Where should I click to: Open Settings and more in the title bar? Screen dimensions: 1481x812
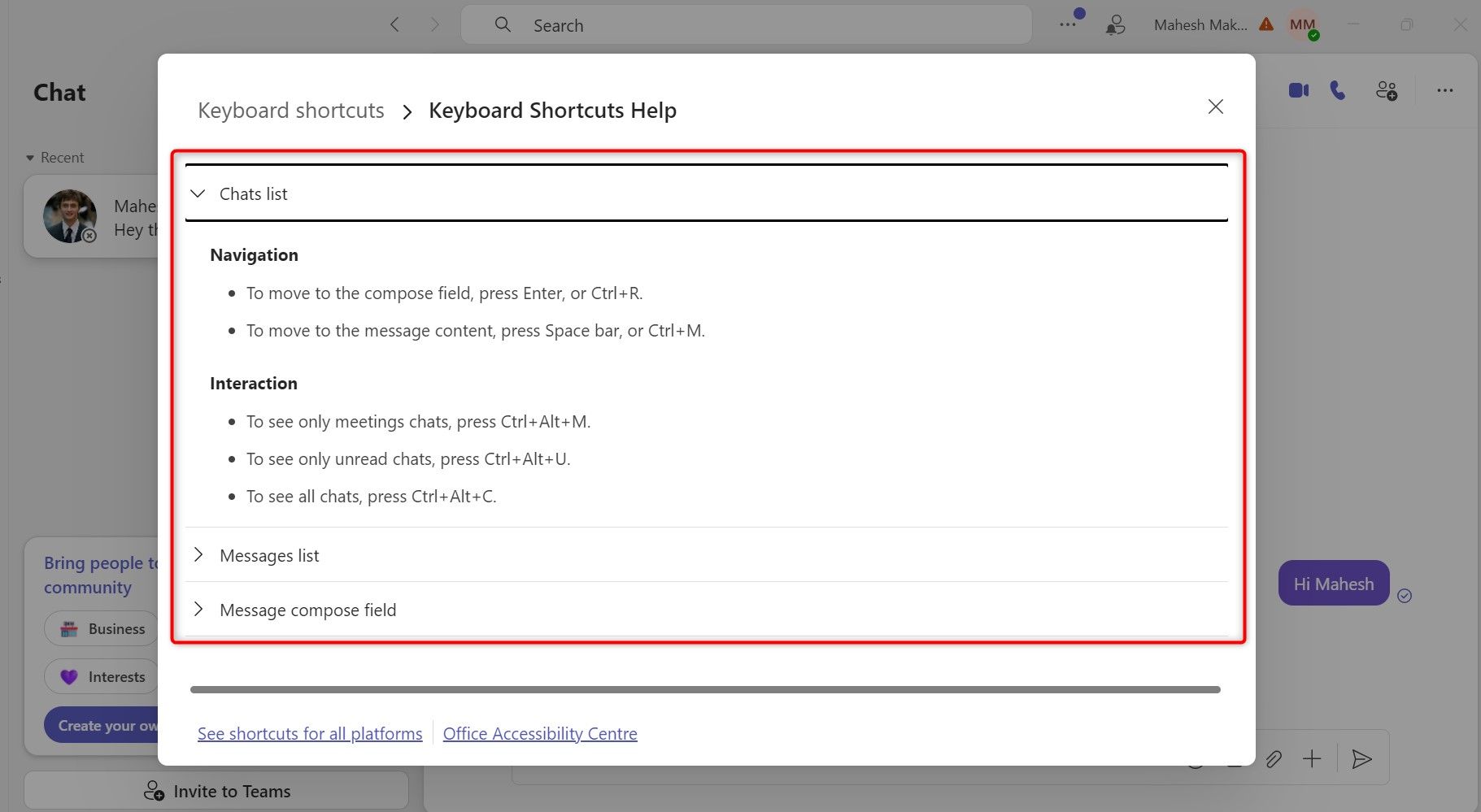pyautogui.click(x=1067, y=24)
